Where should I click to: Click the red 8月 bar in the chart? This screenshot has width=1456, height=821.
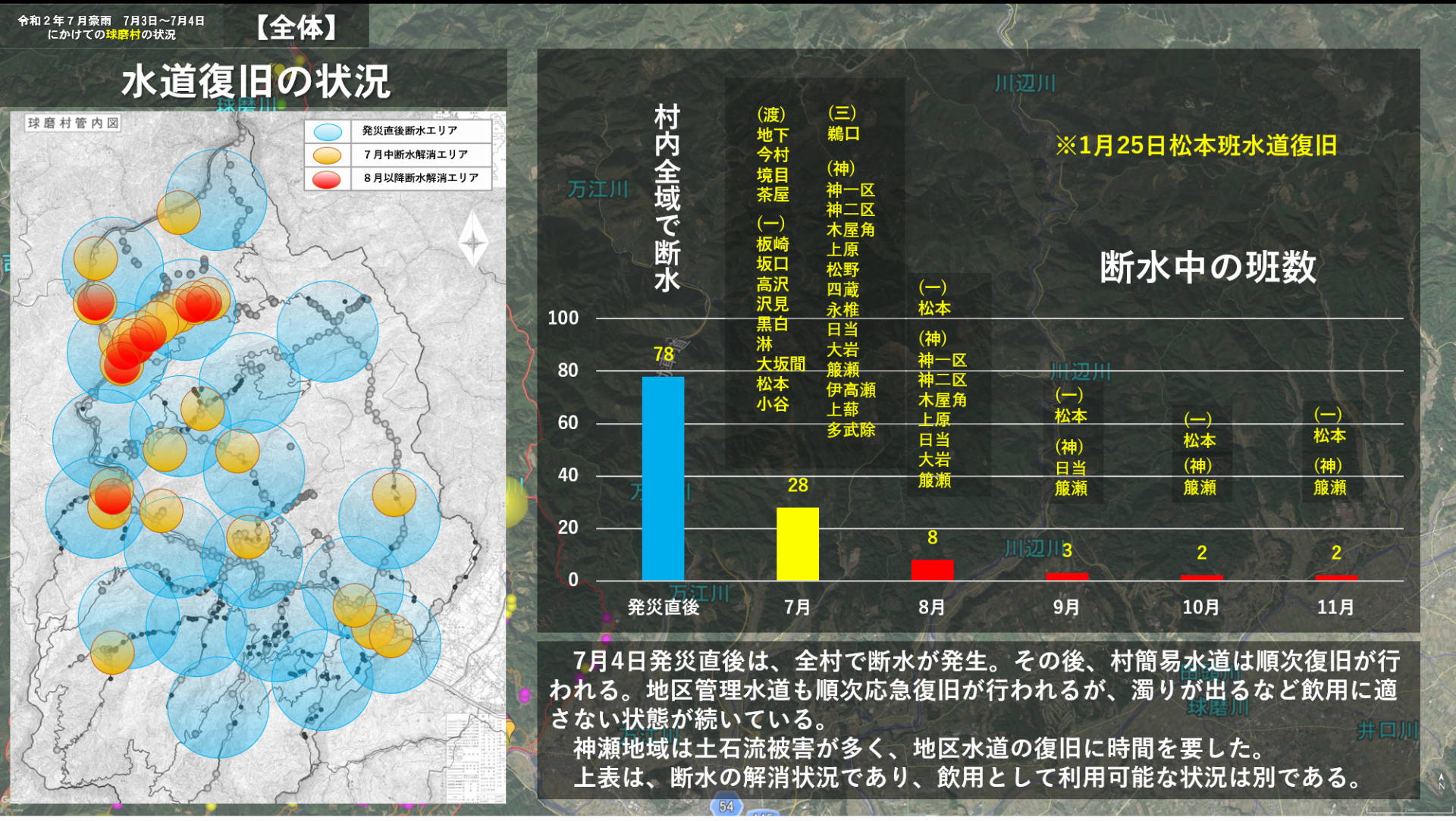(x=932, y=570)
